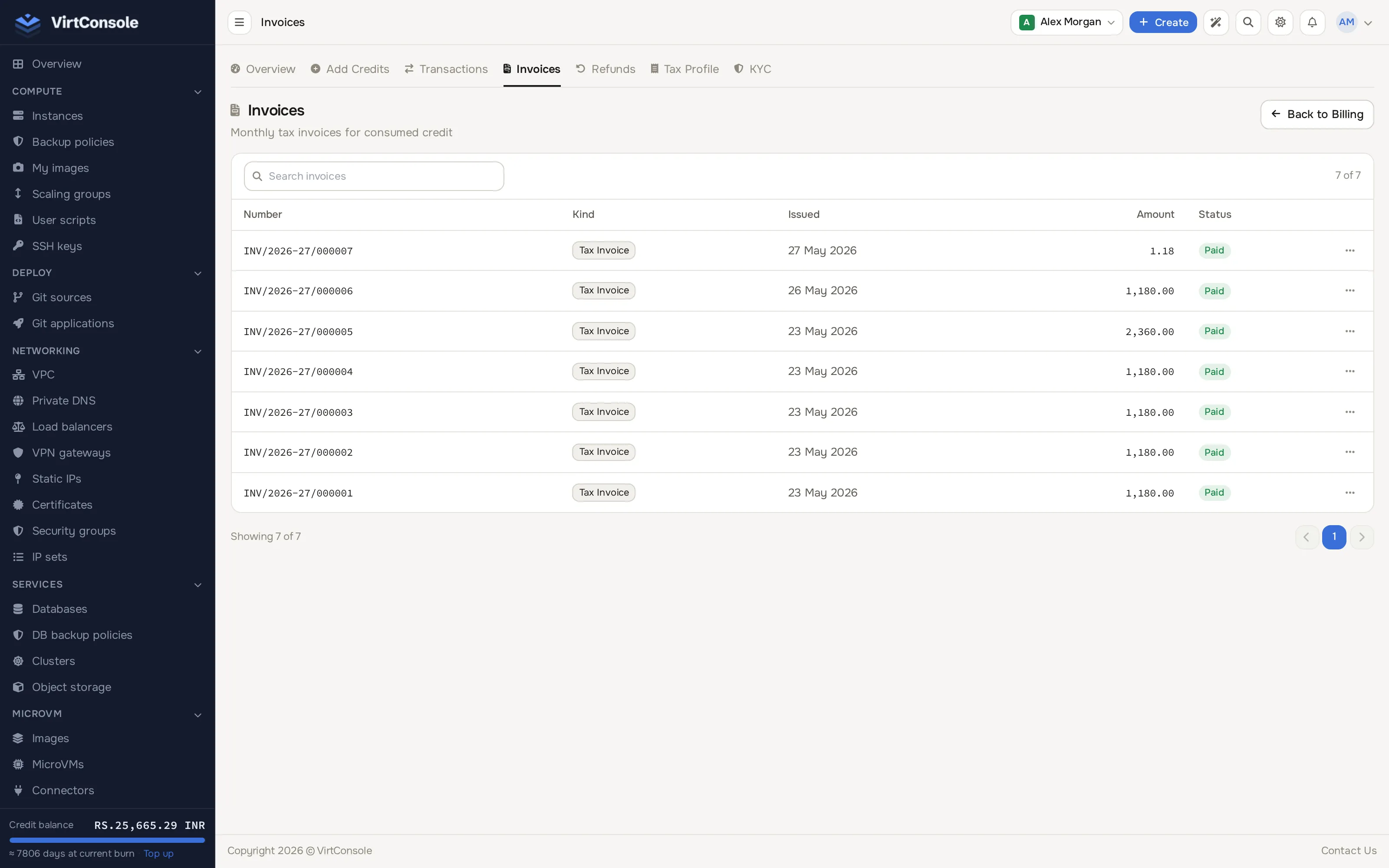Switch to the Refunds tab

(x=606, y=69)
